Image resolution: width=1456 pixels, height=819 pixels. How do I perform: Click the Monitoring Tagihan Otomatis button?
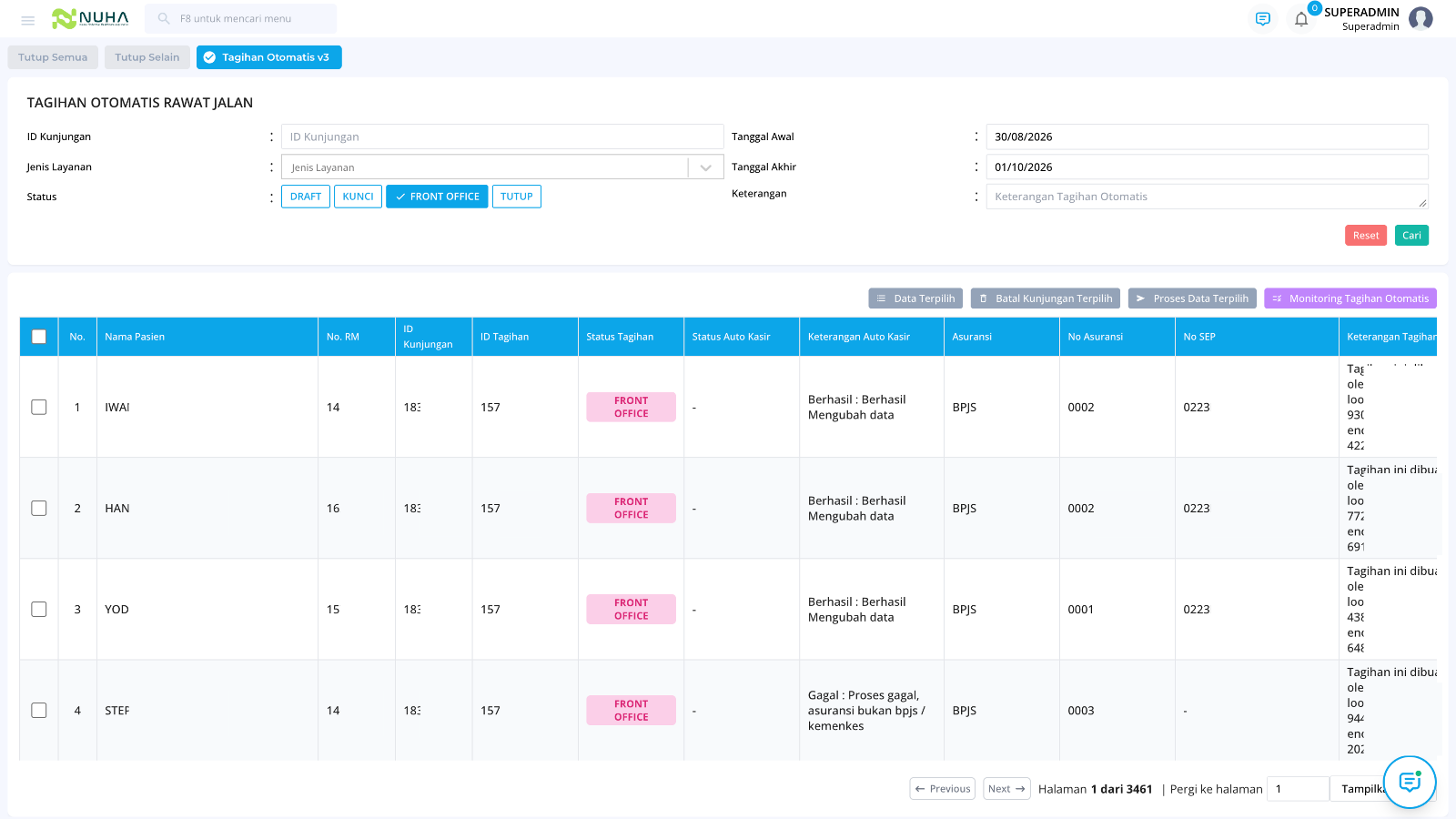coord(1350,298)
